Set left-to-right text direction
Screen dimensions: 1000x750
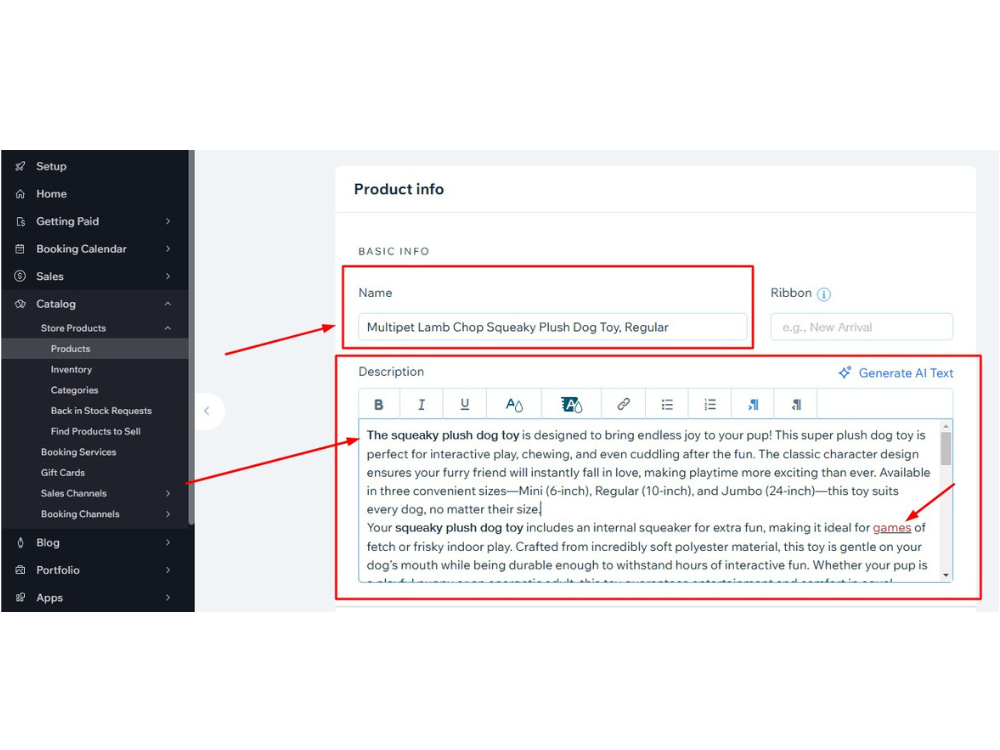tap(753, 404)
